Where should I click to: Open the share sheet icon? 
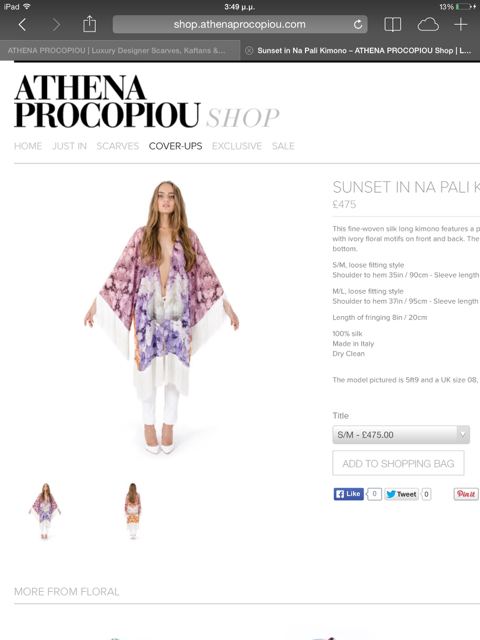89,24
